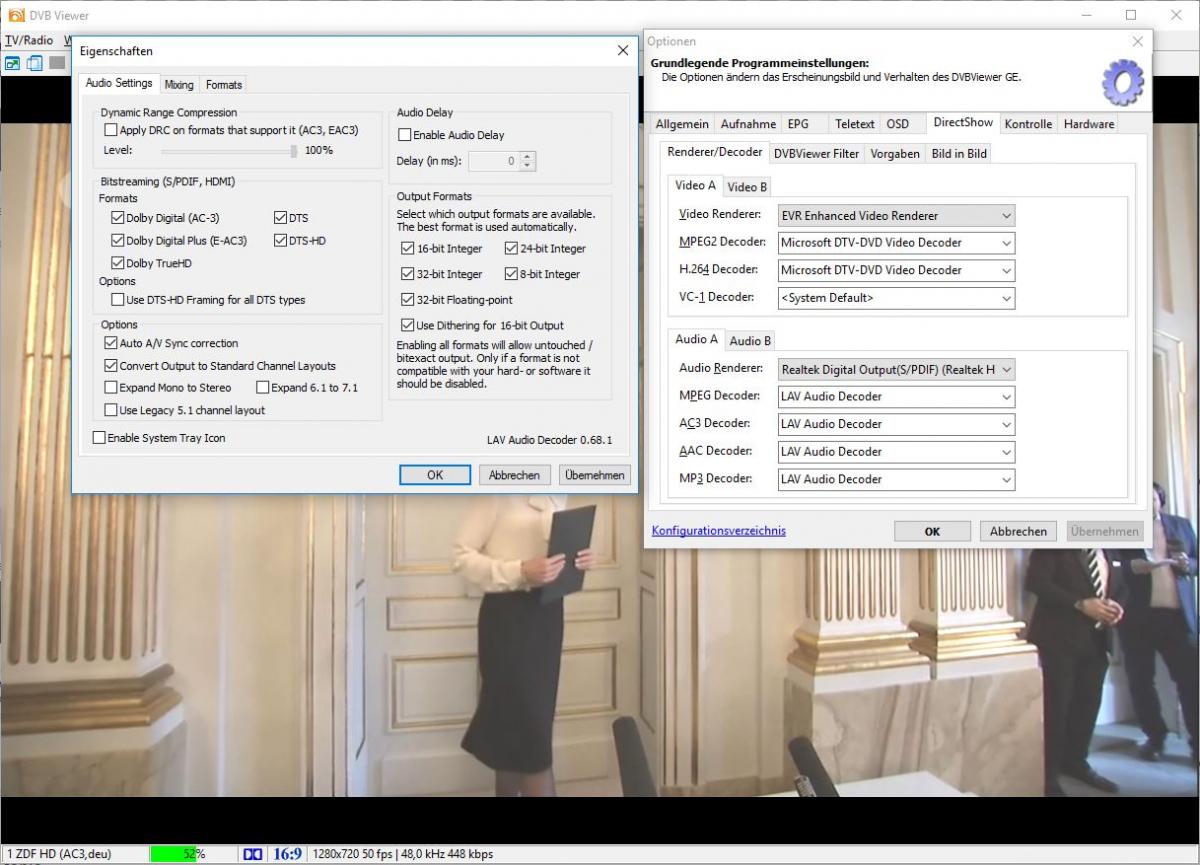Click the gear icon in Optionen dialog
Screen dimensions: 1200x865
1122,82
